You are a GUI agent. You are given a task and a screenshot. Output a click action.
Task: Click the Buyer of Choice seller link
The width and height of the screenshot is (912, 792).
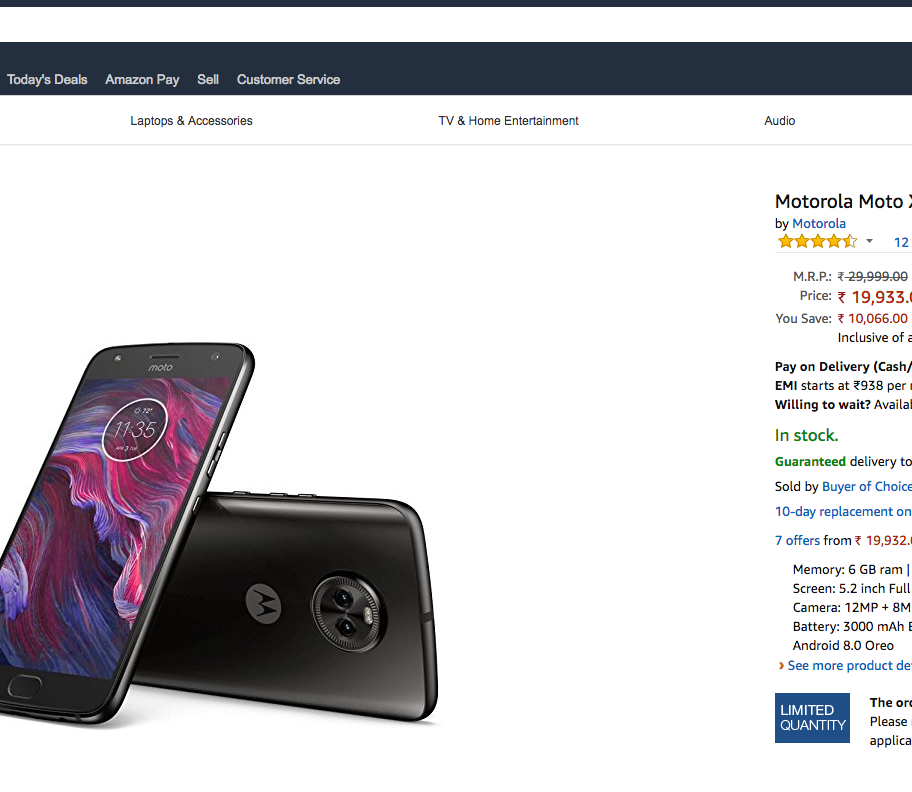(x=866, y=487)
